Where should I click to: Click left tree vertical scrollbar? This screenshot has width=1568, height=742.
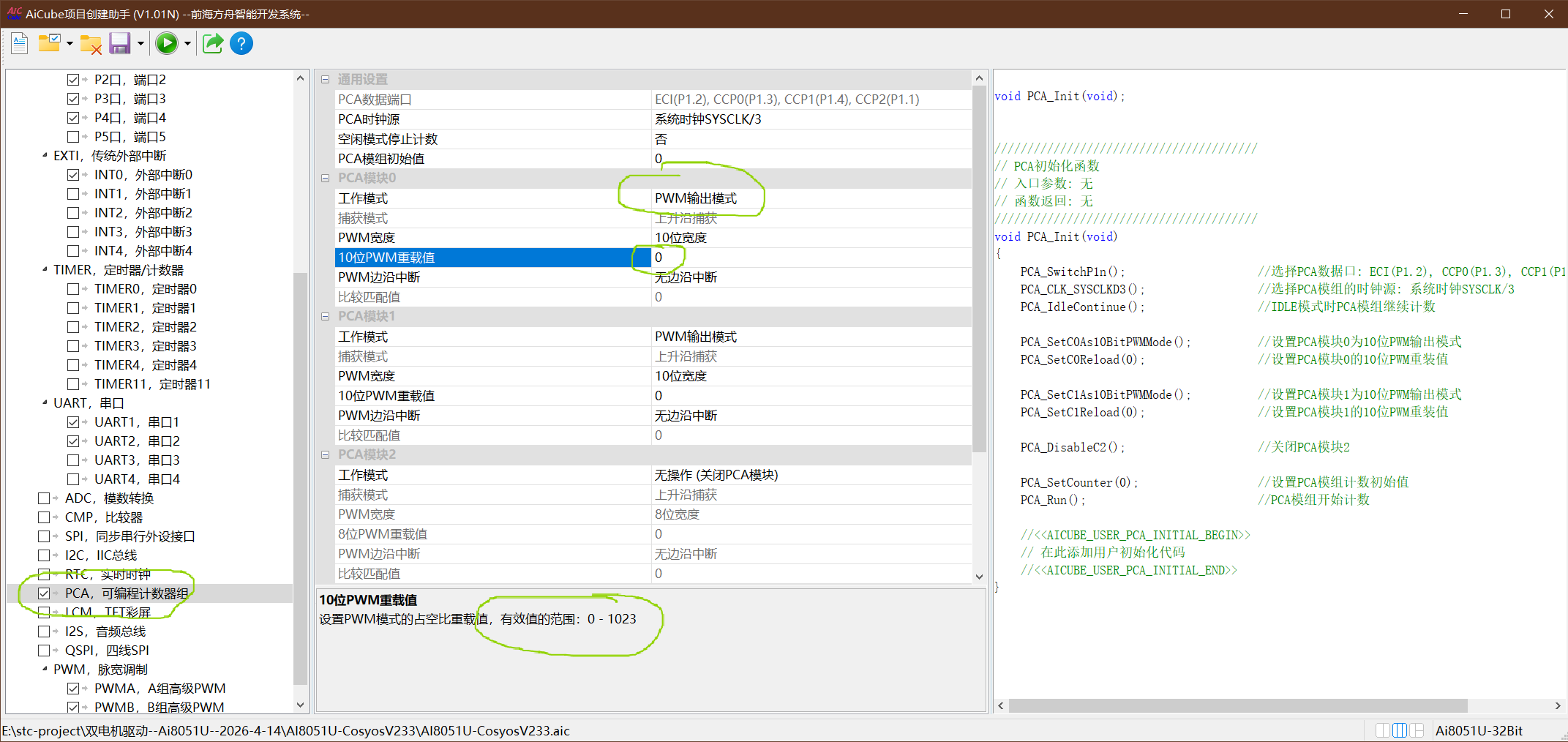(300, 478)
